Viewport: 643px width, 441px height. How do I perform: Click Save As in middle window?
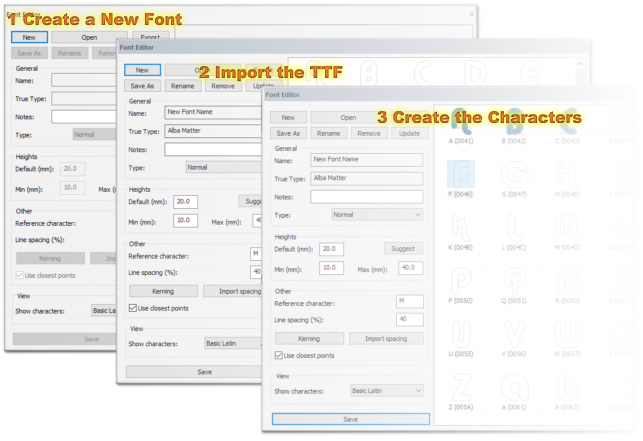click(142, 86)
